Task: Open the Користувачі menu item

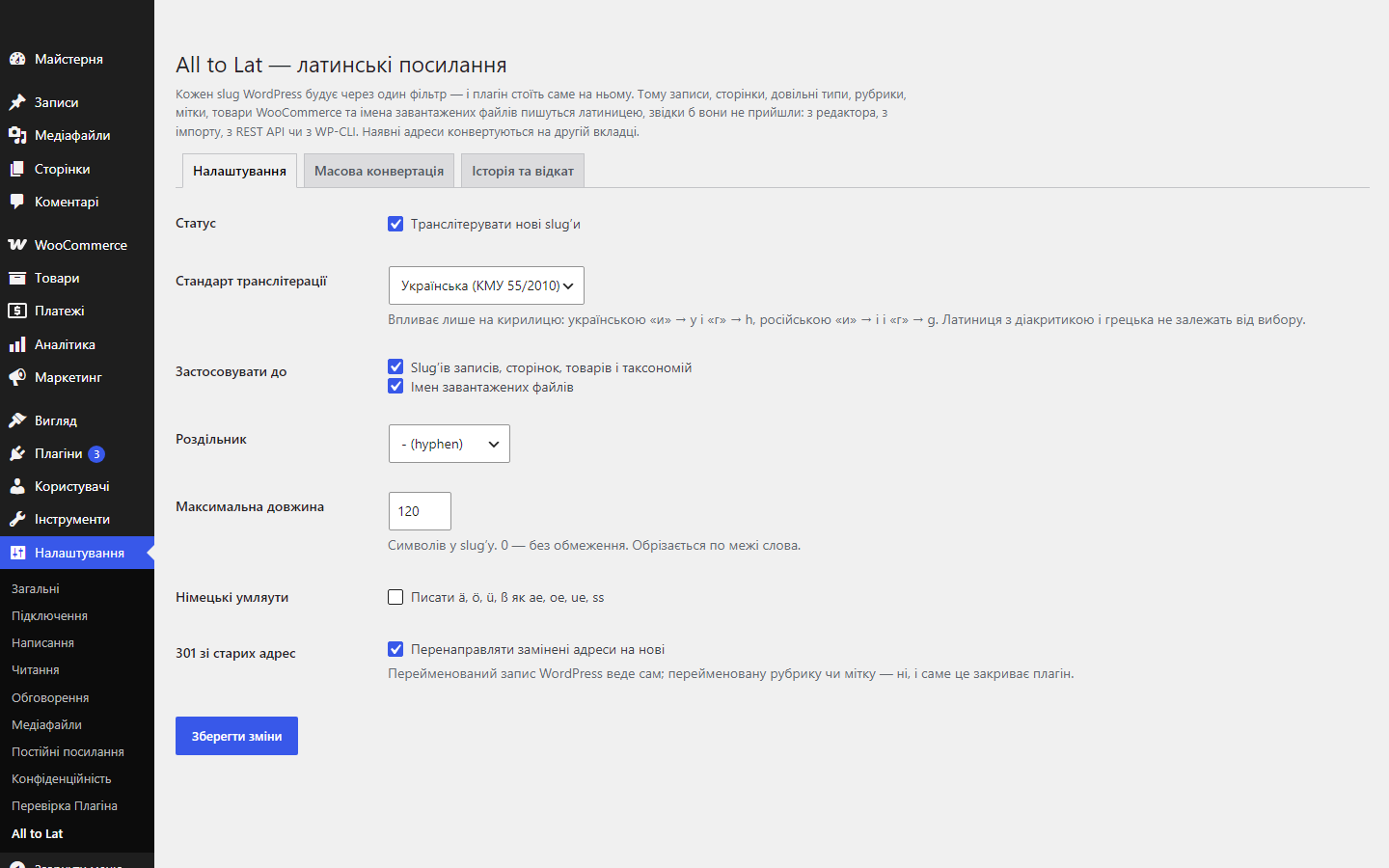Action: pyautogui.click(x=77, y=486)
